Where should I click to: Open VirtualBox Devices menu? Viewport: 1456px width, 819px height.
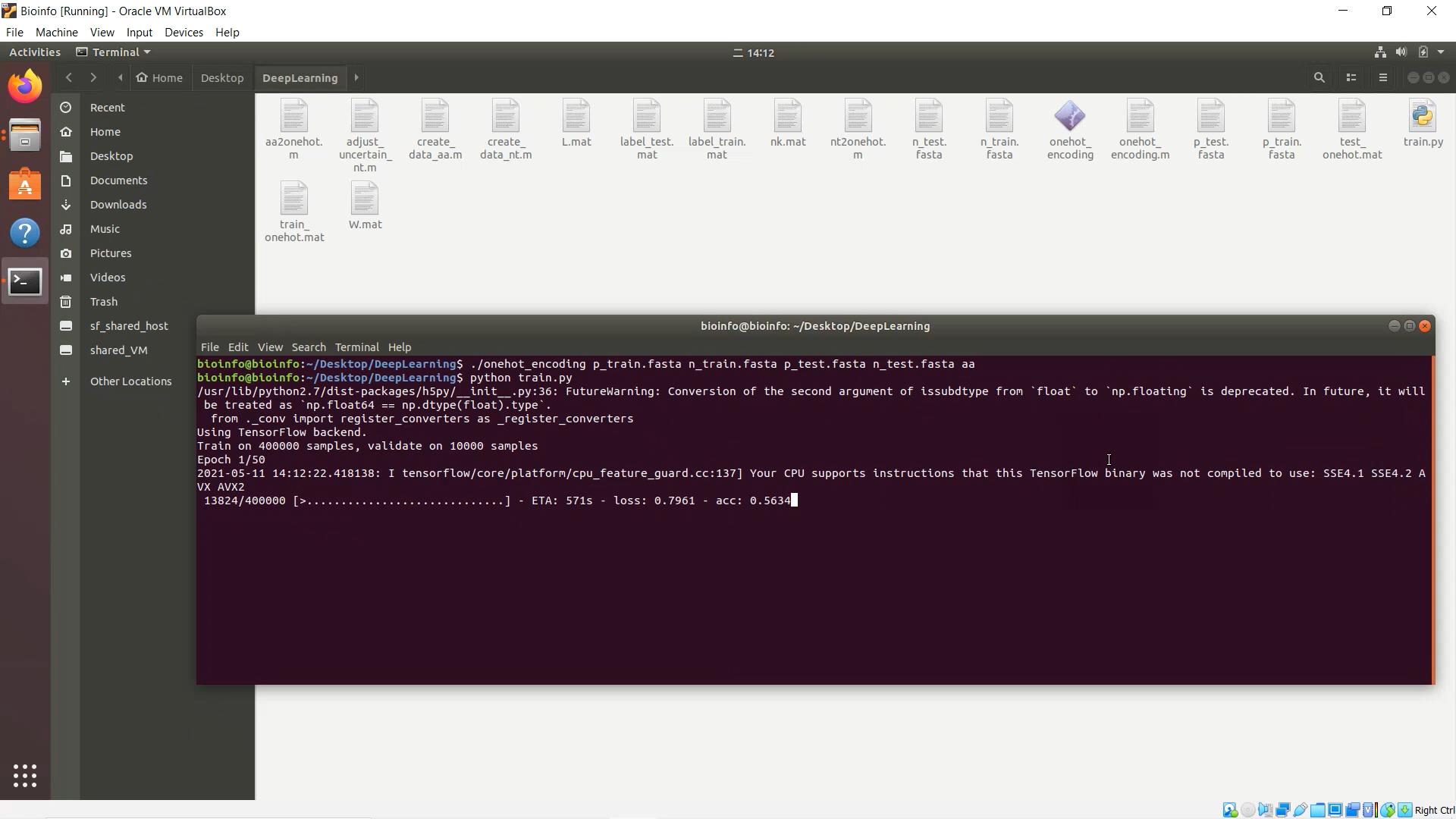point(184,33)
